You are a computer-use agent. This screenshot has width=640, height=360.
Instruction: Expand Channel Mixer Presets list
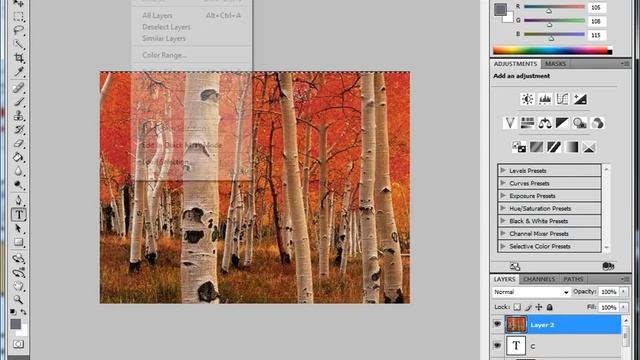pyautogui.click(x=503, y=233)
